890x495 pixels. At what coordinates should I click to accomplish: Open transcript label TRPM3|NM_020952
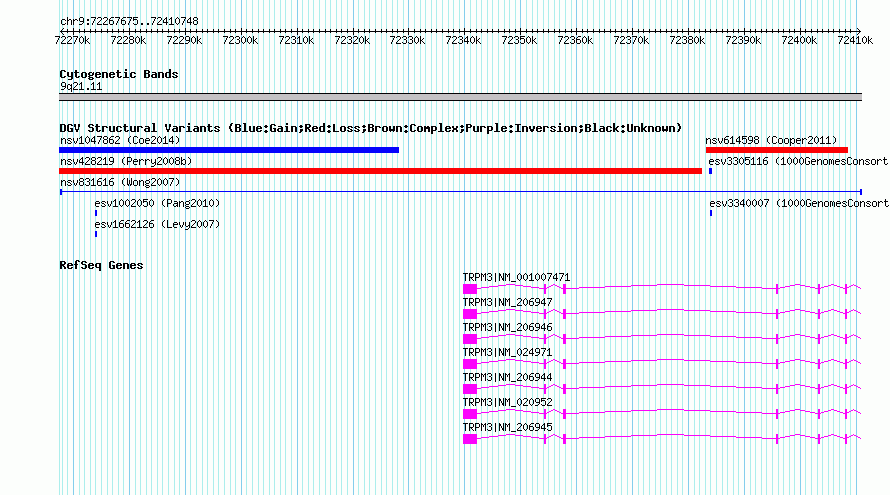pos(507,402)
